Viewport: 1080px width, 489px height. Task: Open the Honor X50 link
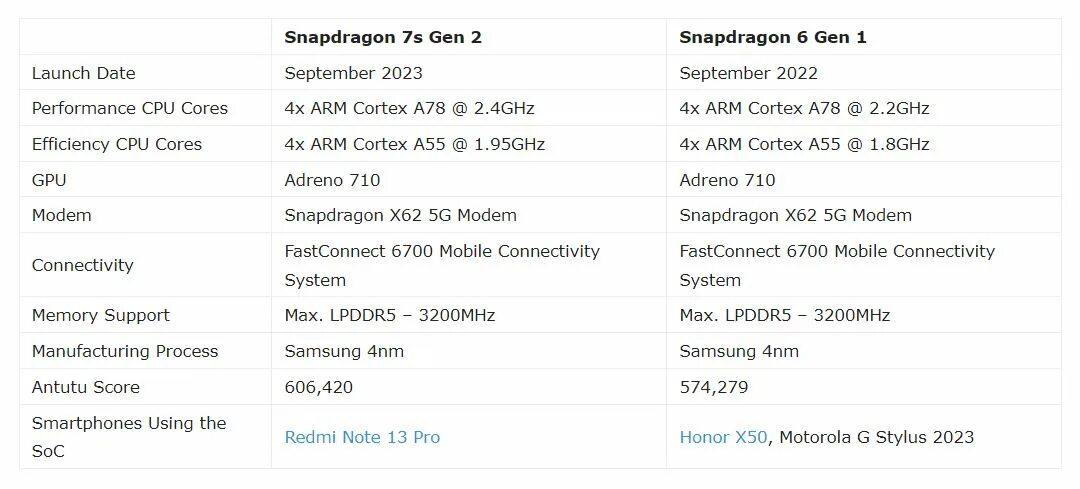pos(723,437)
